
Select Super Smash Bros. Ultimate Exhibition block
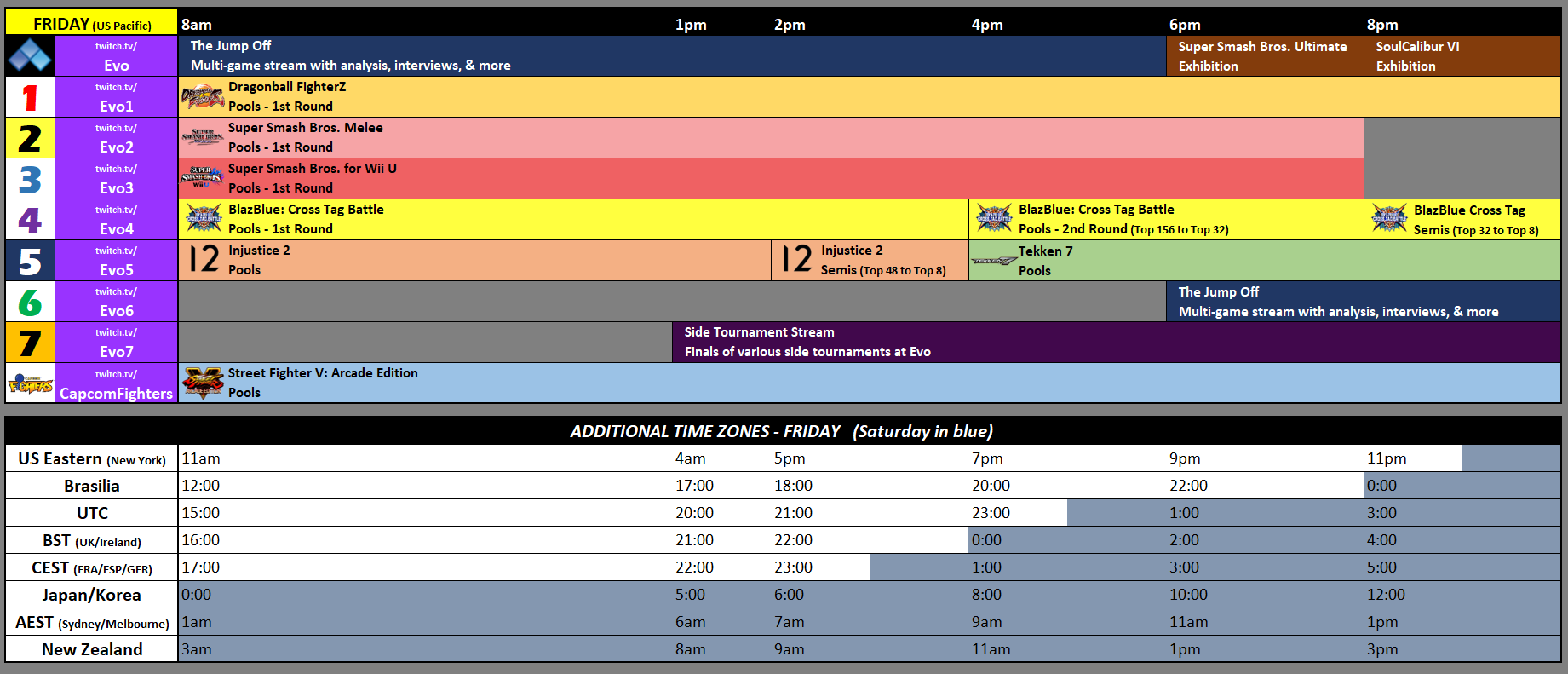point(1264,56)
